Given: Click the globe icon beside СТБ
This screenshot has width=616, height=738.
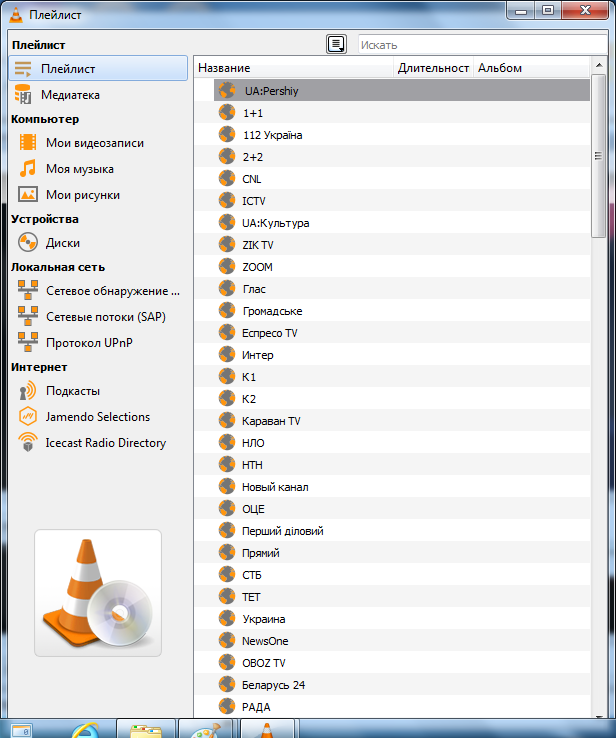Looking at the screenshot, I should coord(227,574).
